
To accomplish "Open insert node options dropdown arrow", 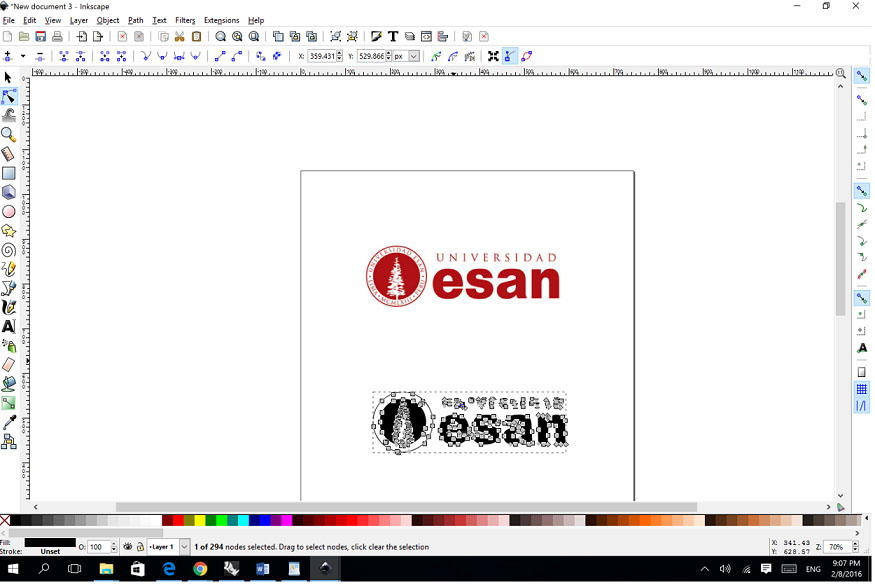I will [22, 56].
